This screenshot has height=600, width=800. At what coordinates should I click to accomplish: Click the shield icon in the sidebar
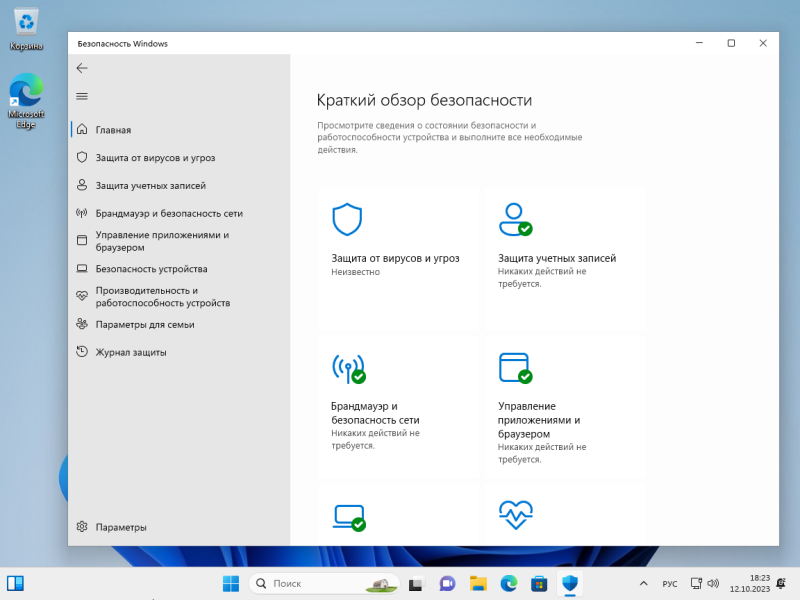[x=82, y=157]
